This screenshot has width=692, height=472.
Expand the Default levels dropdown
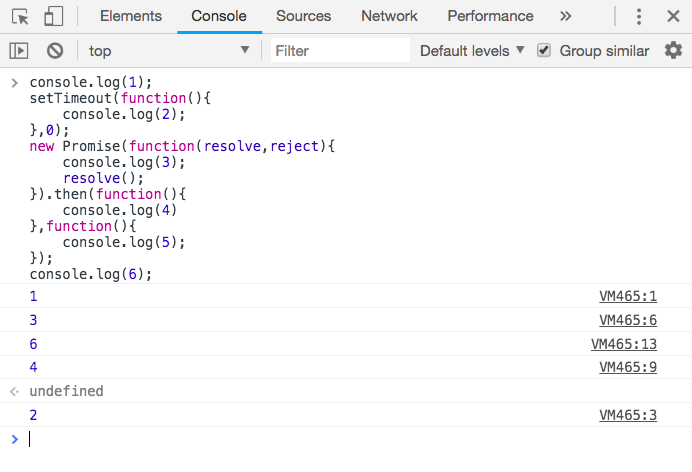pyautogui.click(x=472, y=51)
